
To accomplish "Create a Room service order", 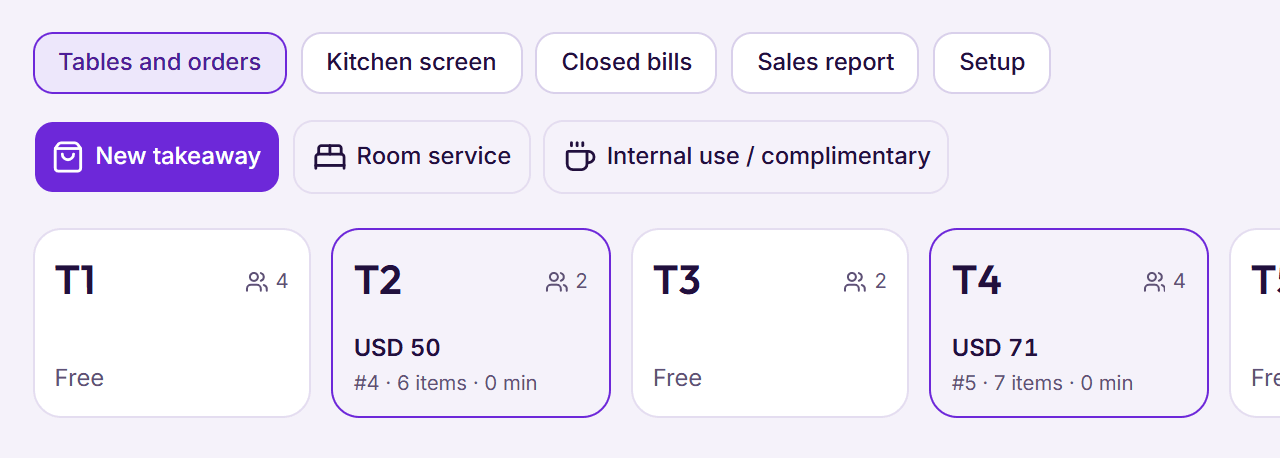I will click(412, 157).
